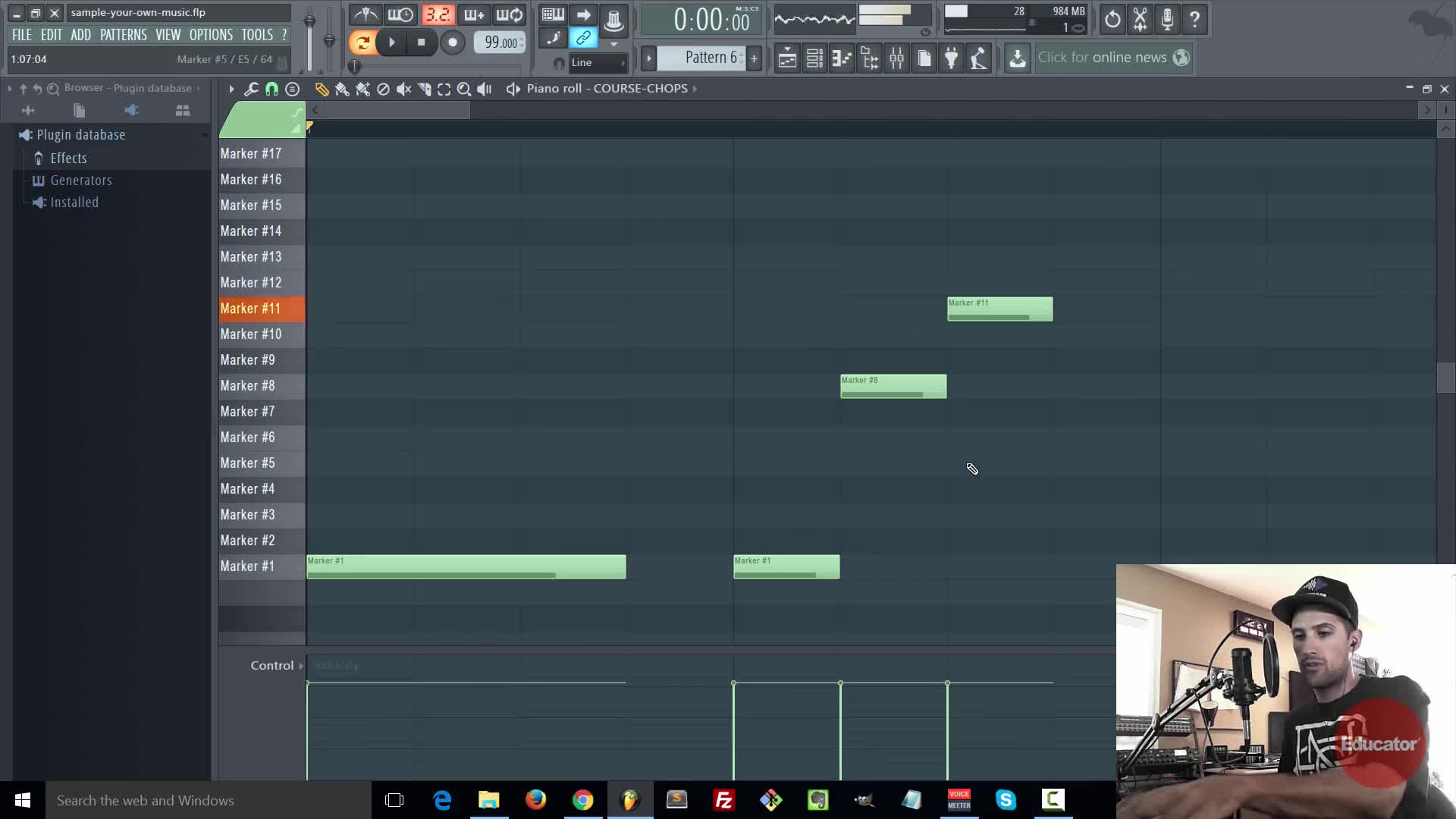Screen dimensions: 1456x819
Task: Select the mute tool in piano roll
Action: tap(403, 89)
